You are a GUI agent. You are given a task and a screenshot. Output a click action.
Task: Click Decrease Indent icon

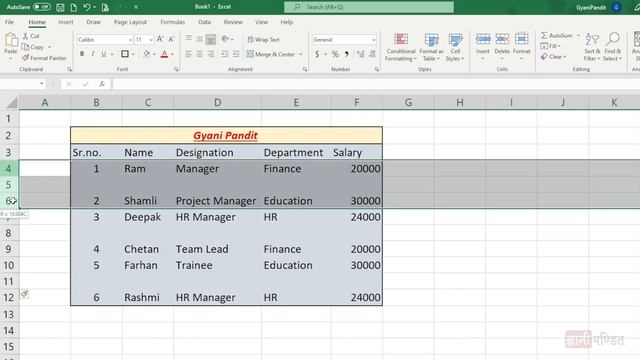tap(224, 54)
